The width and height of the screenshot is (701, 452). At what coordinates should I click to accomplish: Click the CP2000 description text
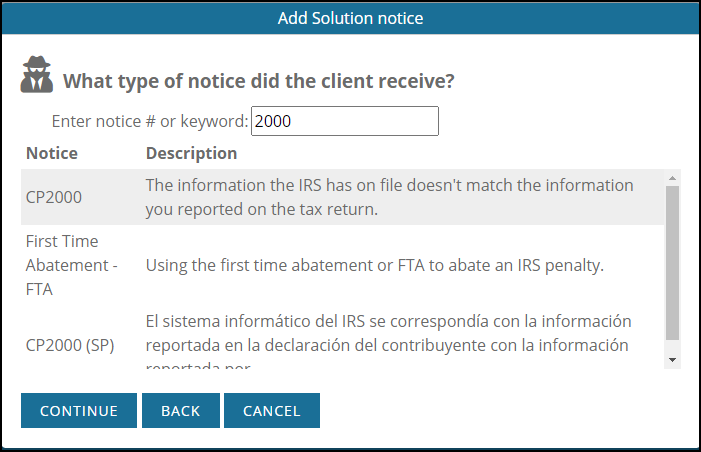pos(389,197)
